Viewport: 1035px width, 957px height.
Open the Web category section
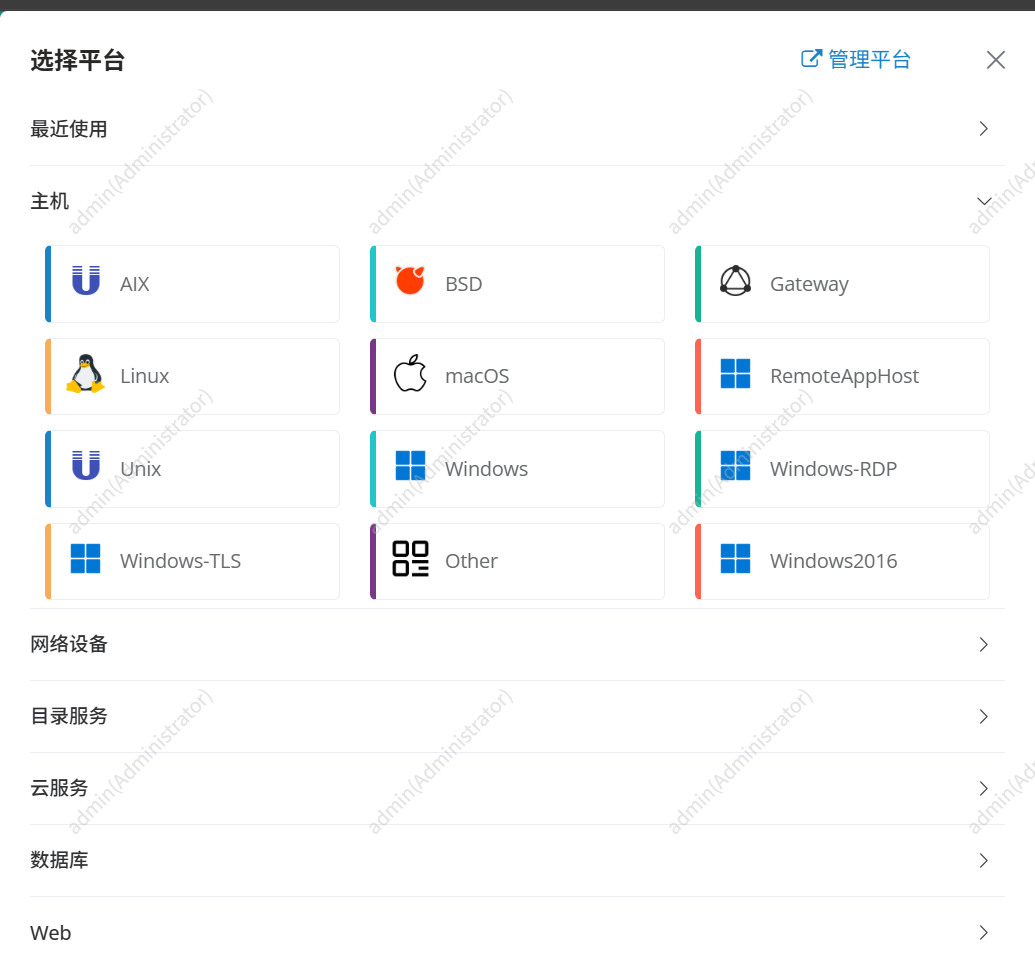pyautogui.click(x=518, y=932)
